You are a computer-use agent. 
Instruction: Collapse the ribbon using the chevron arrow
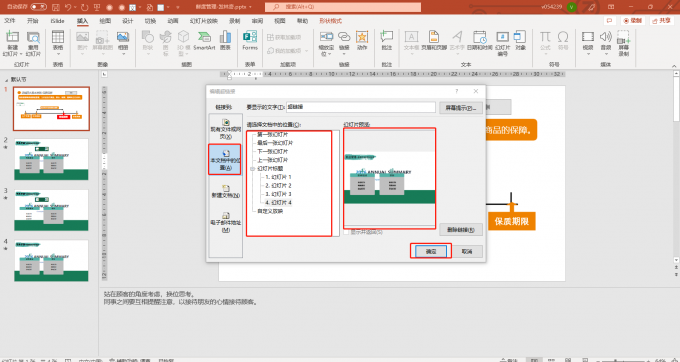[674, 66]
